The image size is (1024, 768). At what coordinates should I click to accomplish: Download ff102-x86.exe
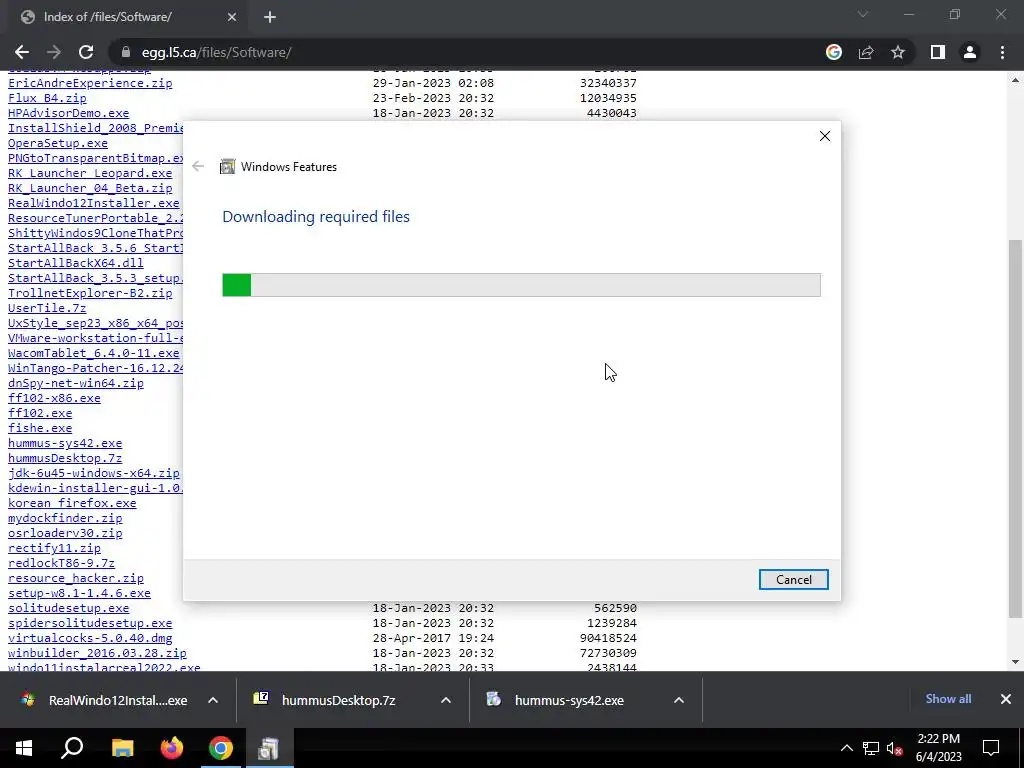point(54,398)
